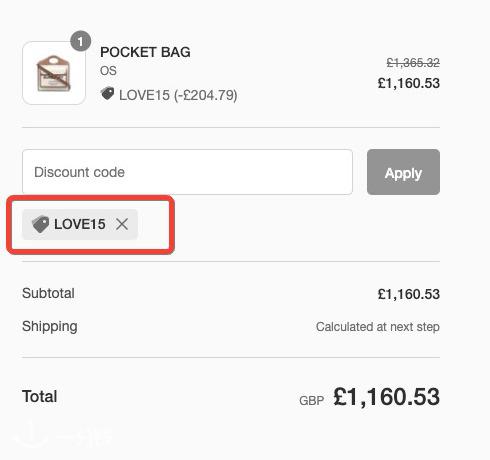Click the Total label
490x460 pixels.
click(40, 396)
